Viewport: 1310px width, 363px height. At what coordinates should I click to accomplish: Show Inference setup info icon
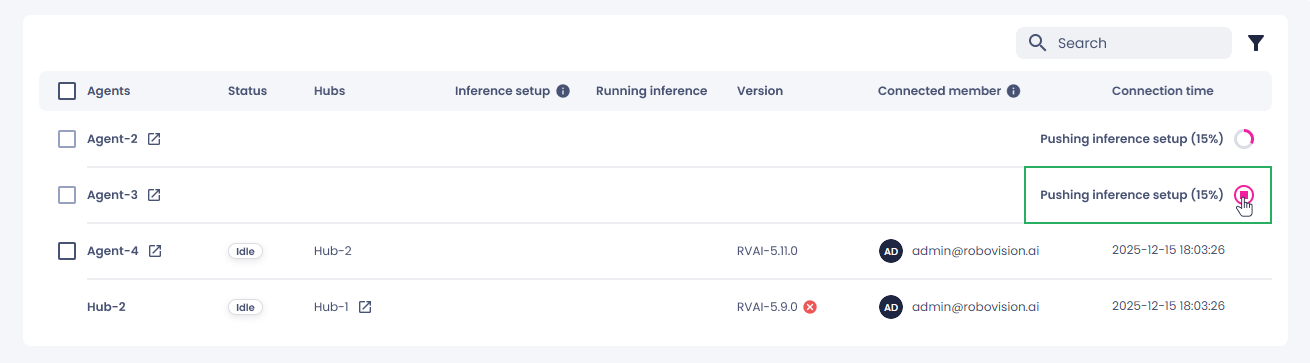point(563,91)
